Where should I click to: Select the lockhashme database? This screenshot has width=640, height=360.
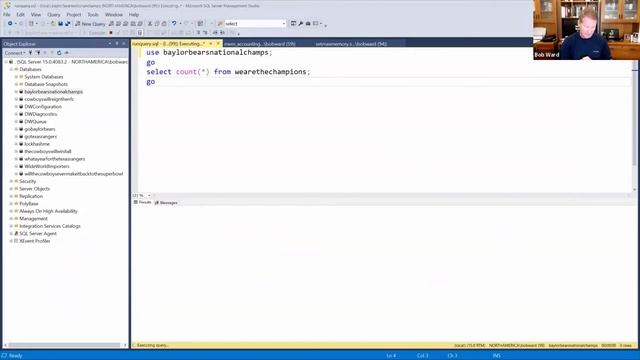37,144
